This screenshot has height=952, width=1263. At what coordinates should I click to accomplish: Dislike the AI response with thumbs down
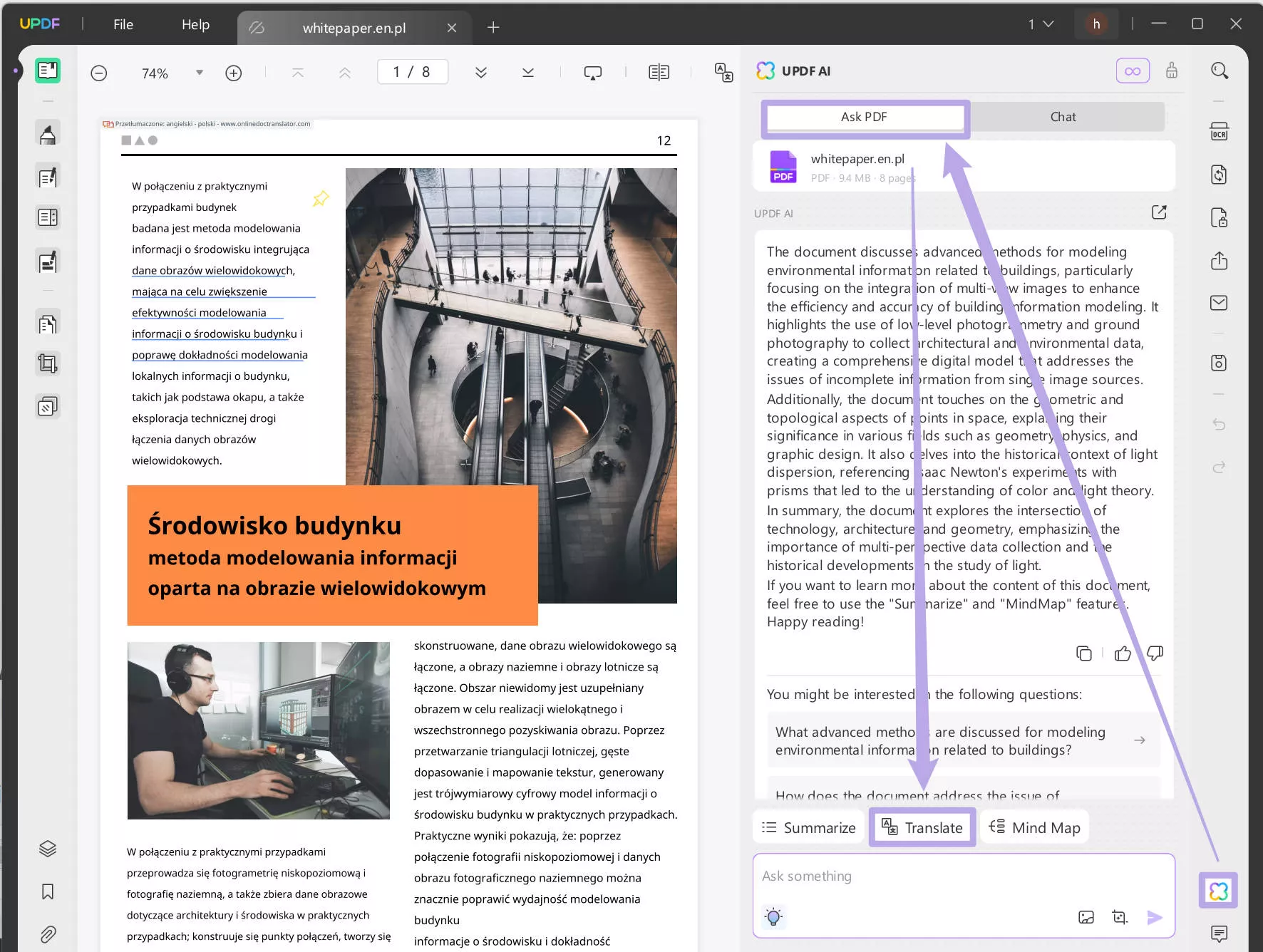[1155, 653]
